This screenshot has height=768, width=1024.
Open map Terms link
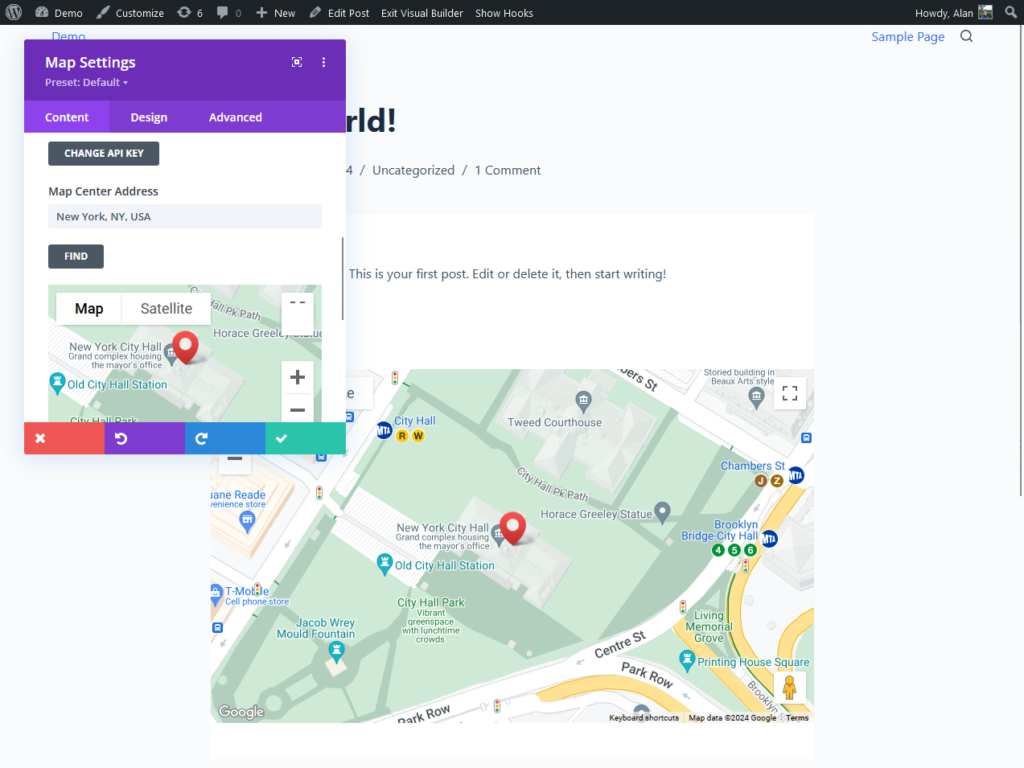point(797,718)
